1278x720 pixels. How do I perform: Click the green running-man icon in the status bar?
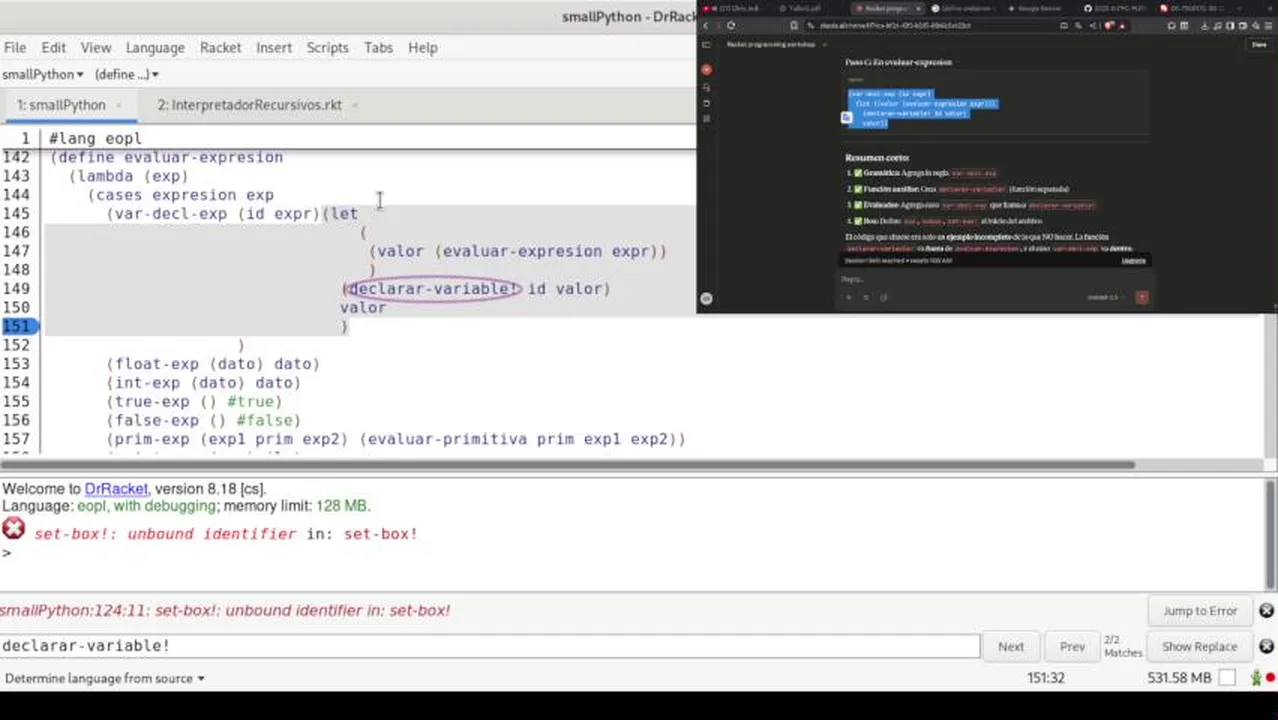(1257, 678)
